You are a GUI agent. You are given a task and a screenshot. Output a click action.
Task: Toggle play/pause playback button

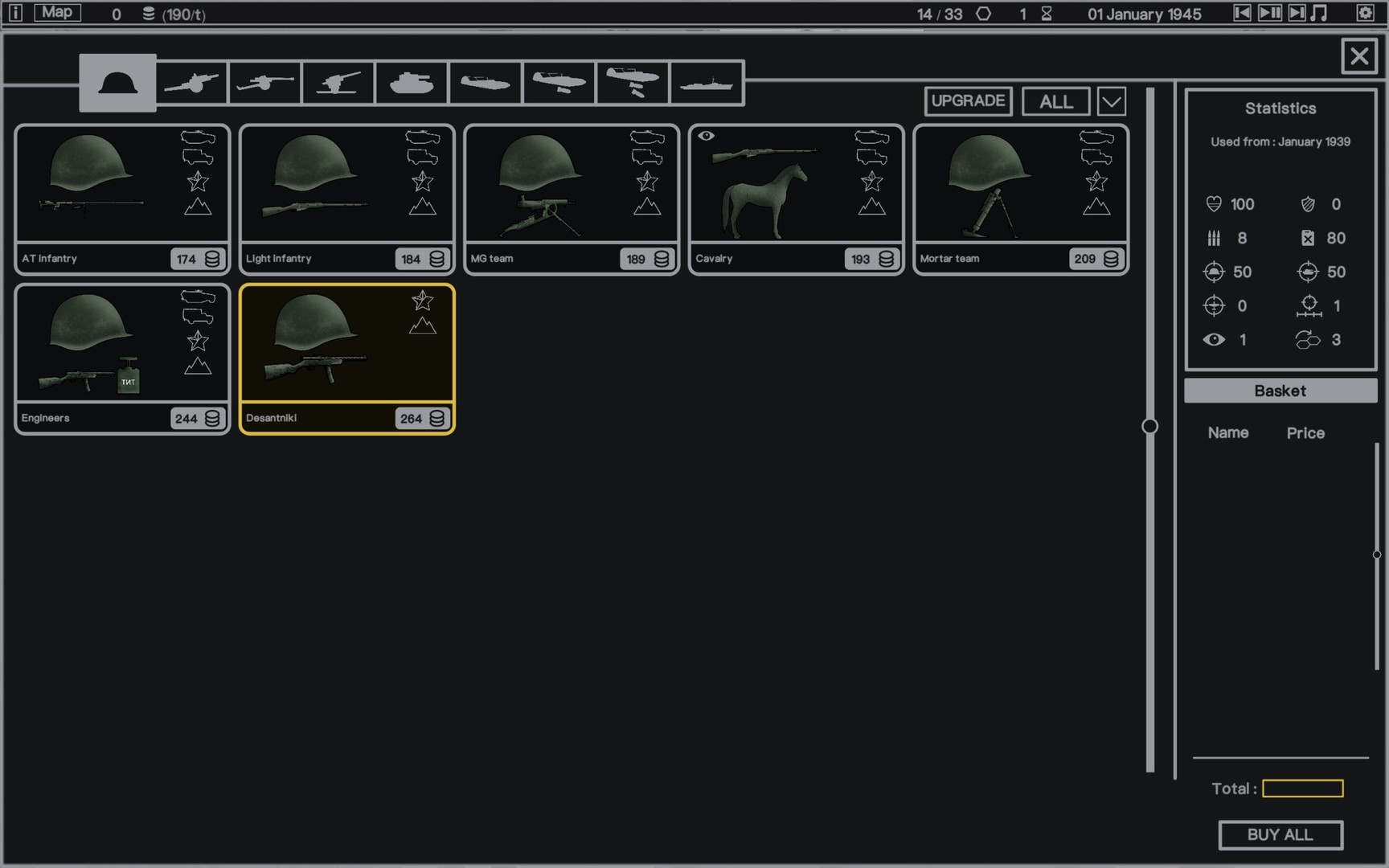(x=1270, y=13)
